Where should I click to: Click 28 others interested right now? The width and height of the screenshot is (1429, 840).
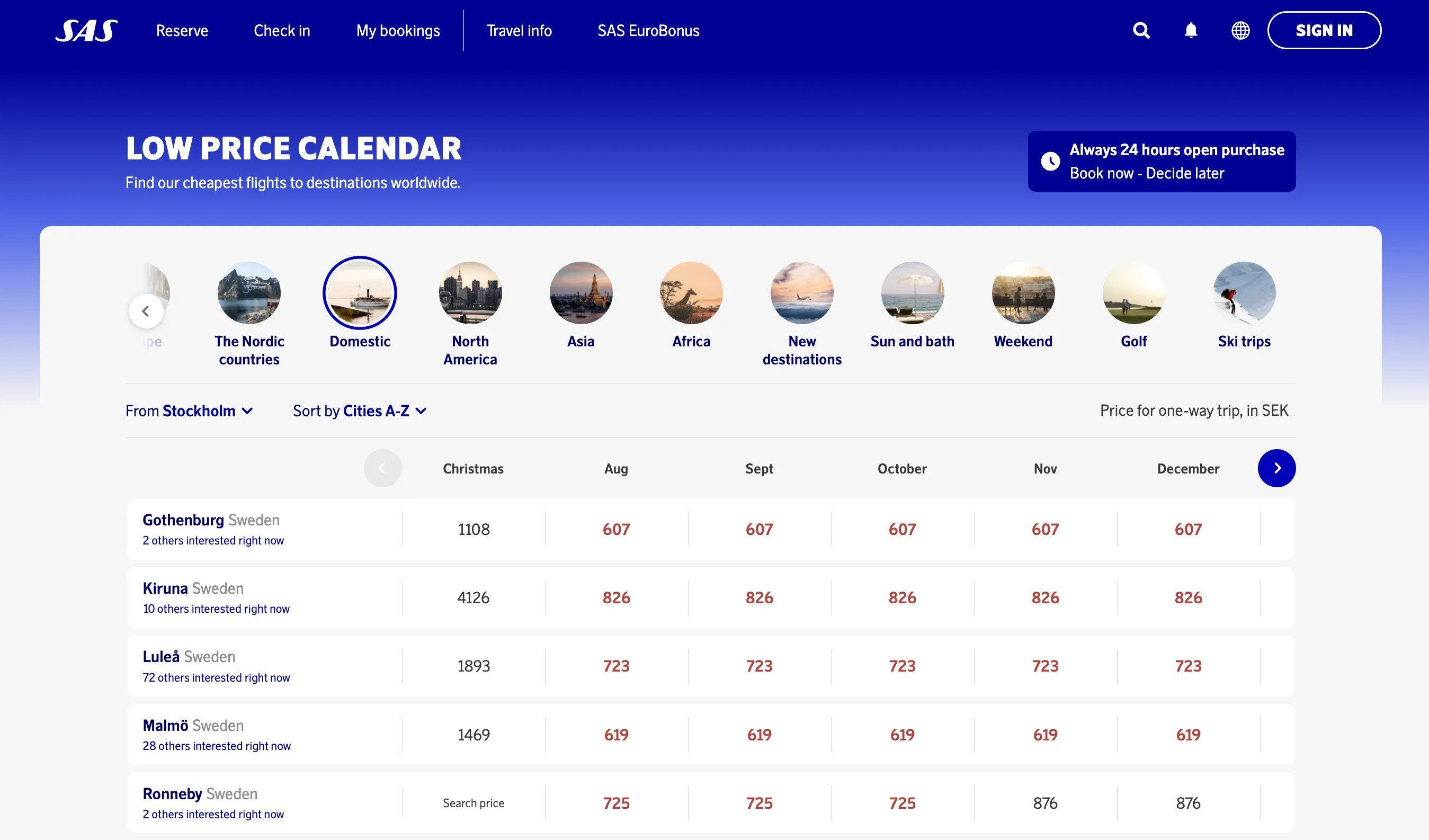pyautogui.click(x=217, y=746)
